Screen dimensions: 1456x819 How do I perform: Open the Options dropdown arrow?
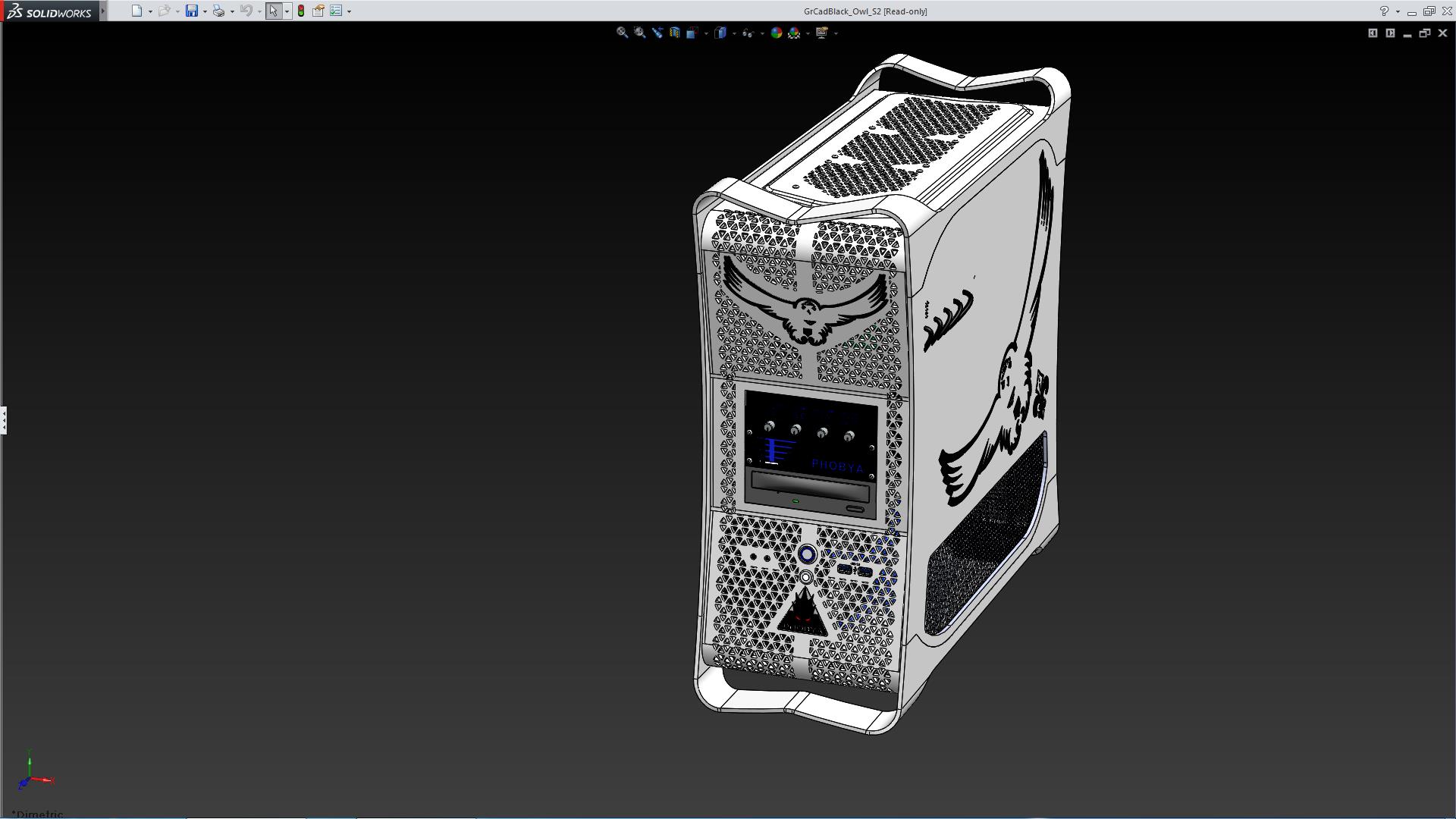point(349,11)
